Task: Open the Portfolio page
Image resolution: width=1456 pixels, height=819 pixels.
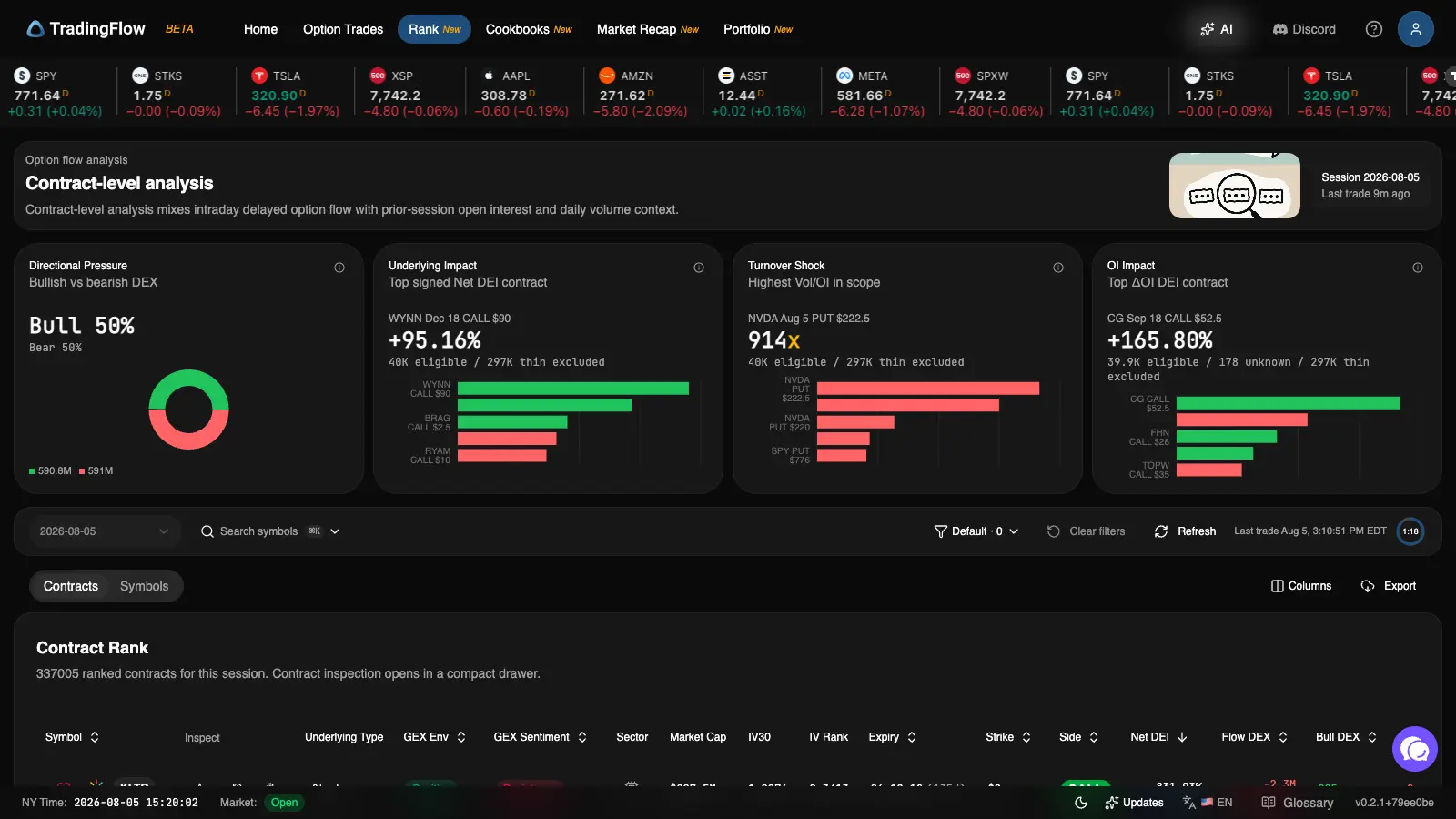Action: [757, 29]
